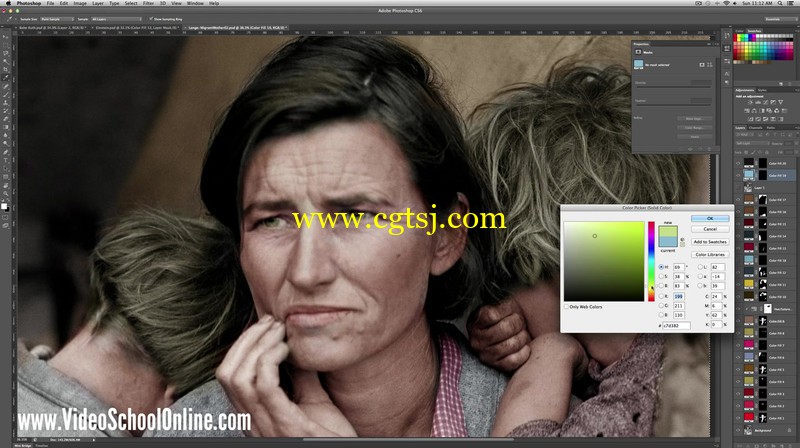The width and height of the screenshot is (800, 448).
Task: Add an Exposure adjustment
Action: [773, 102]
